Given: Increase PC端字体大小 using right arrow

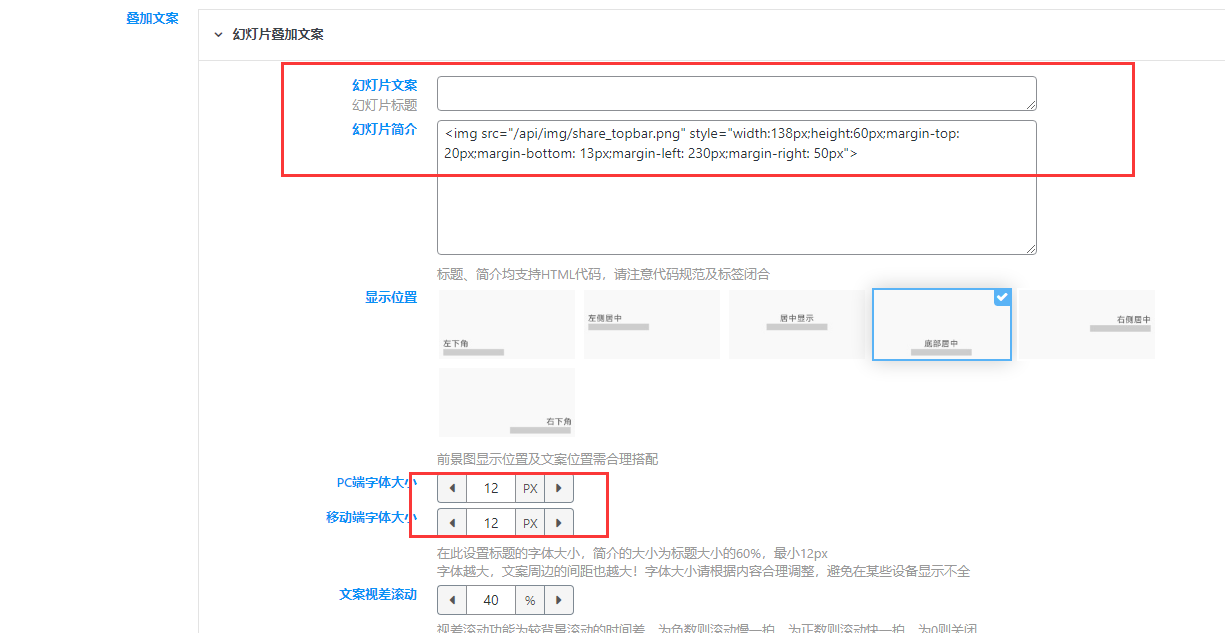Looking at the screenshot, I should (559, 488).
